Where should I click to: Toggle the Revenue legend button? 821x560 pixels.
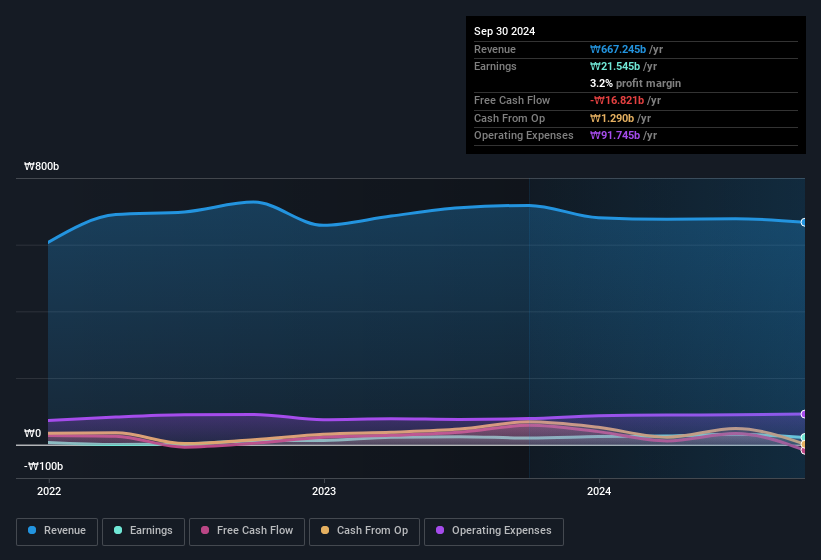point(57,532)
